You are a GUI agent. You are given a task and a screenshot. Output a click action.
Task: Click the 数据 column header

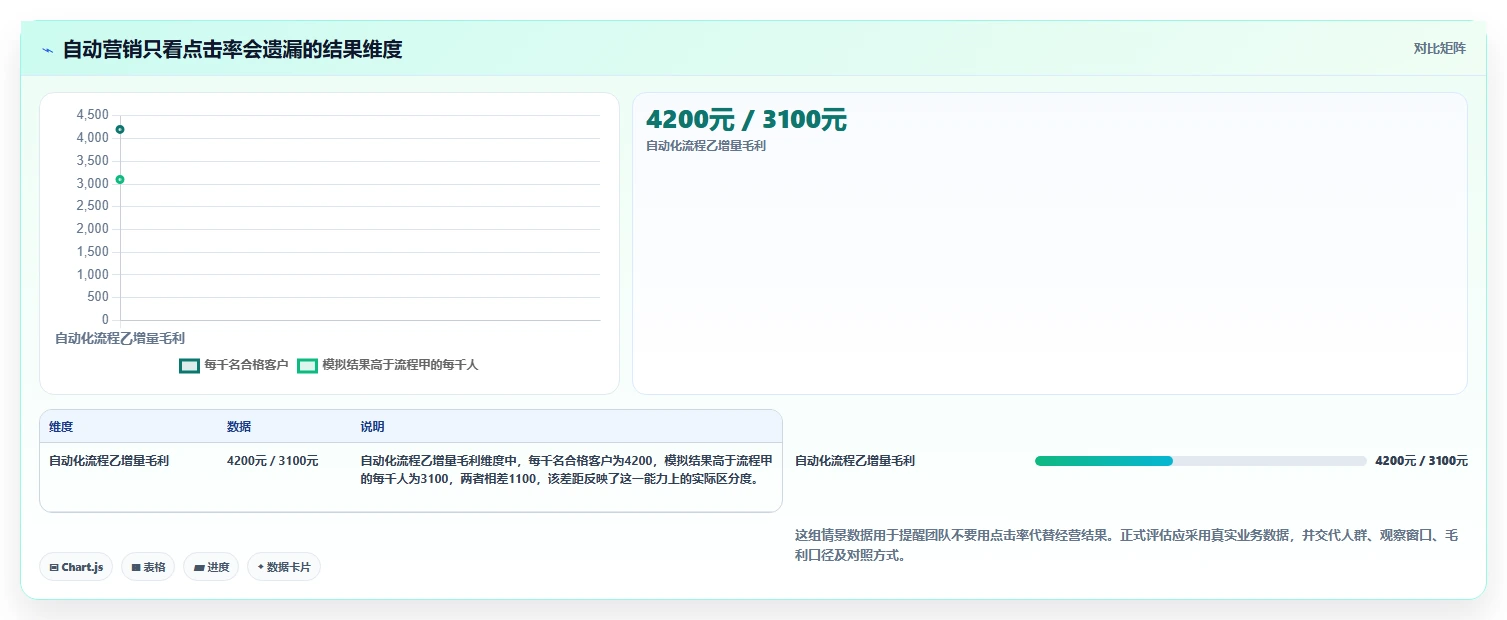239,427
